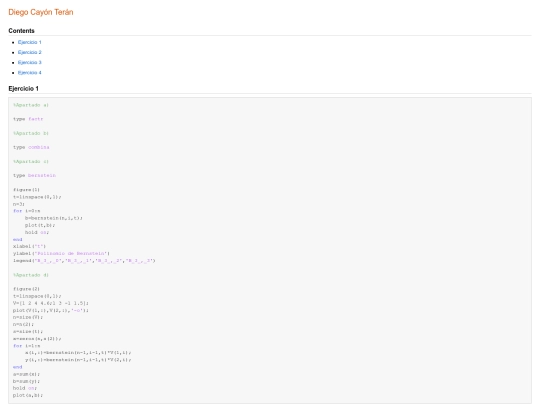Viewport: 540px width, 405px height.
Task: Click the 'plot(t,b);' code line
Action: point(40,225)
